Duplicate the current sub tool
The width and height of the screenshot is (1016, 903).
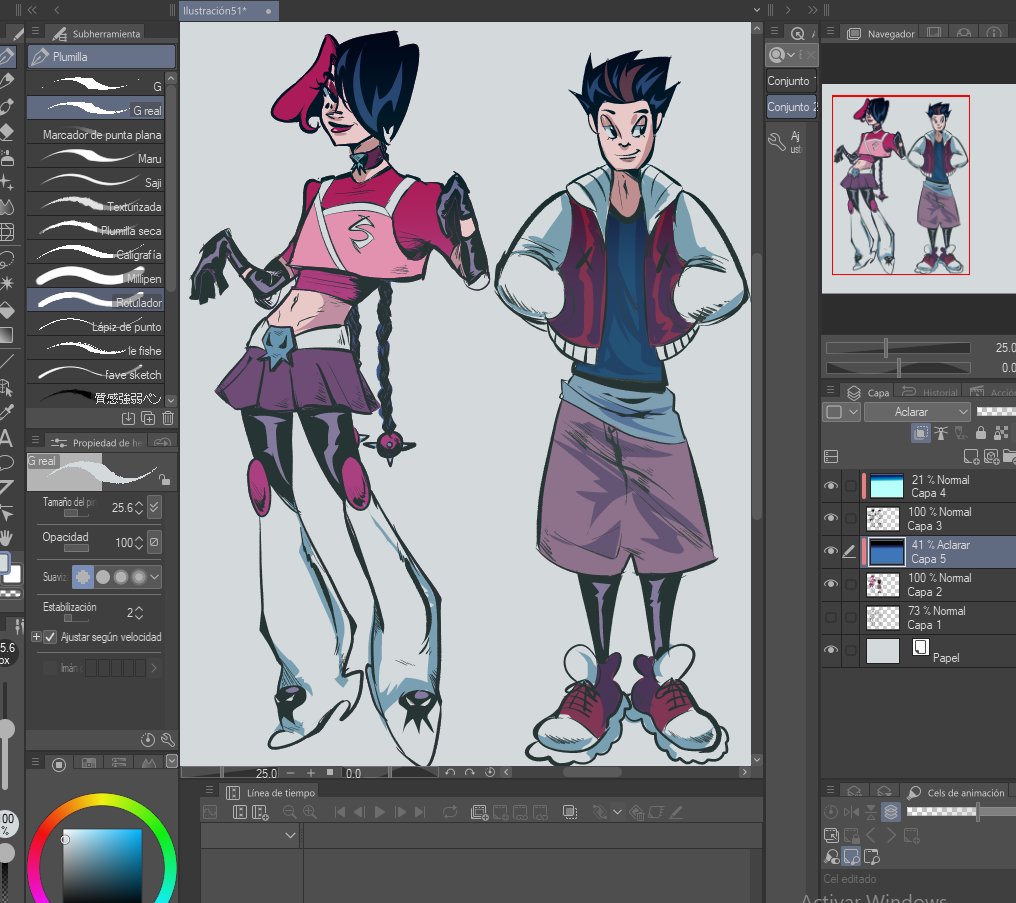click(x=148, y=418)
